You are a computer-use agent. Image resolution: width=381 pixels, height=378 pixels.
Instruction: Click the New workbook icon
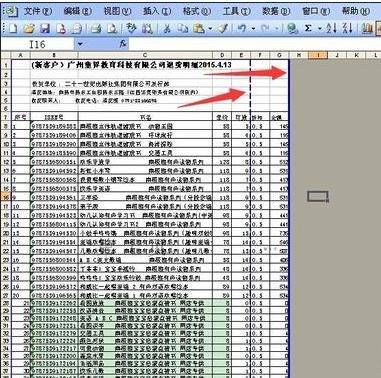(x=13, y=29)
